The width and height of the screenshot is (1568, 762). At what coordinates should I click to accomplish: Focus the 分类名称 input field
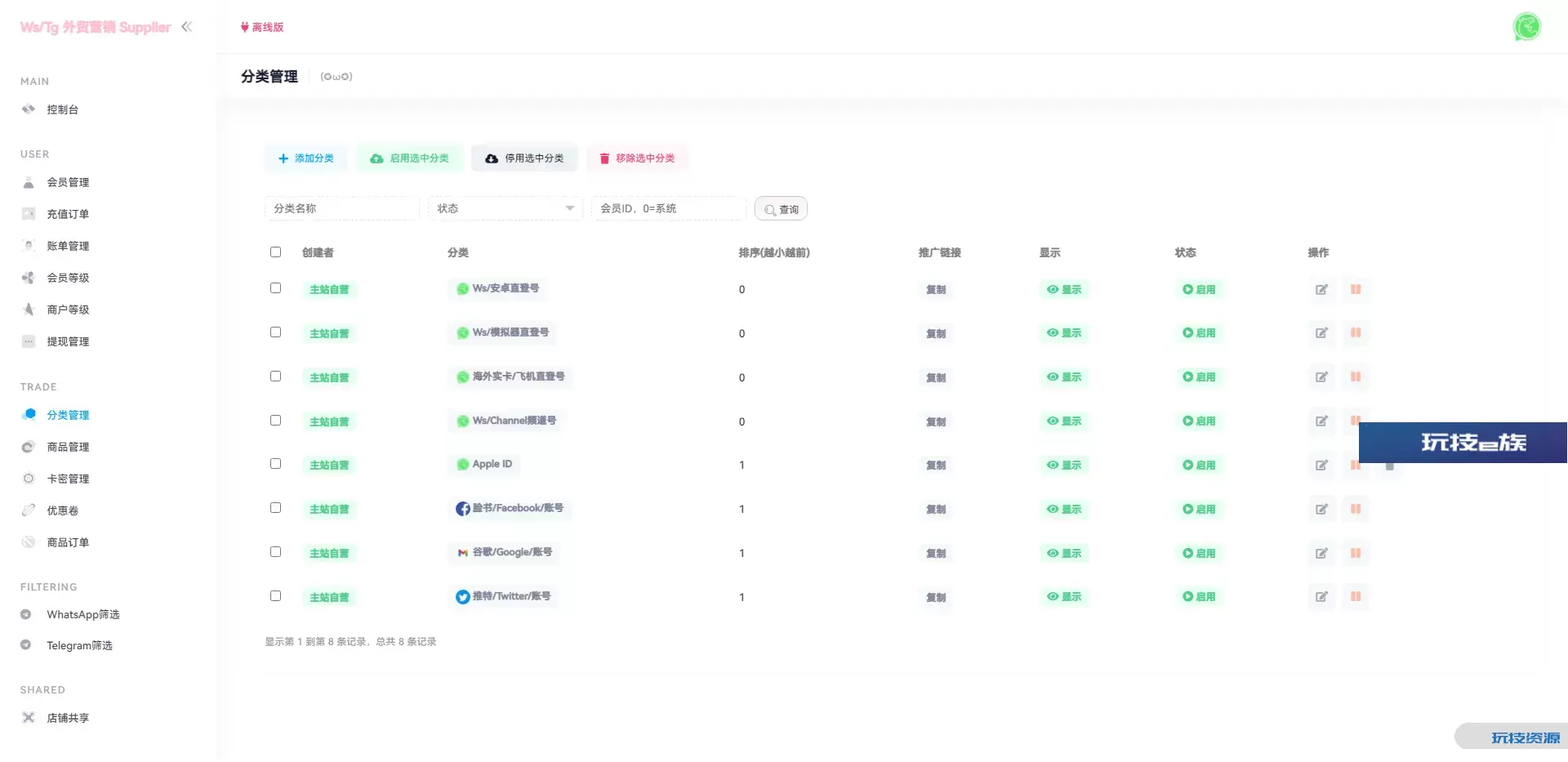[342, 208]
